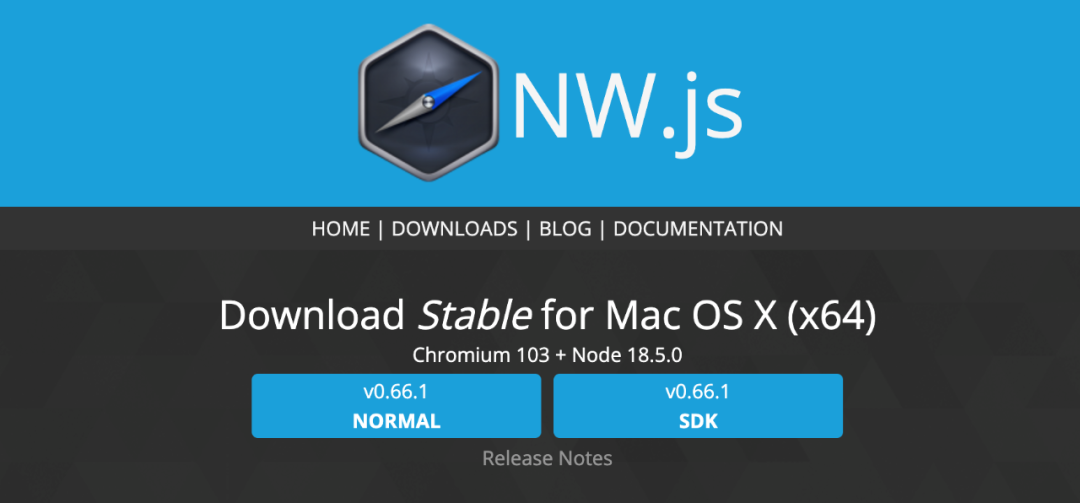Go to the HOME page
This screenshot has height=503, width=1080.
click(341, 229)
